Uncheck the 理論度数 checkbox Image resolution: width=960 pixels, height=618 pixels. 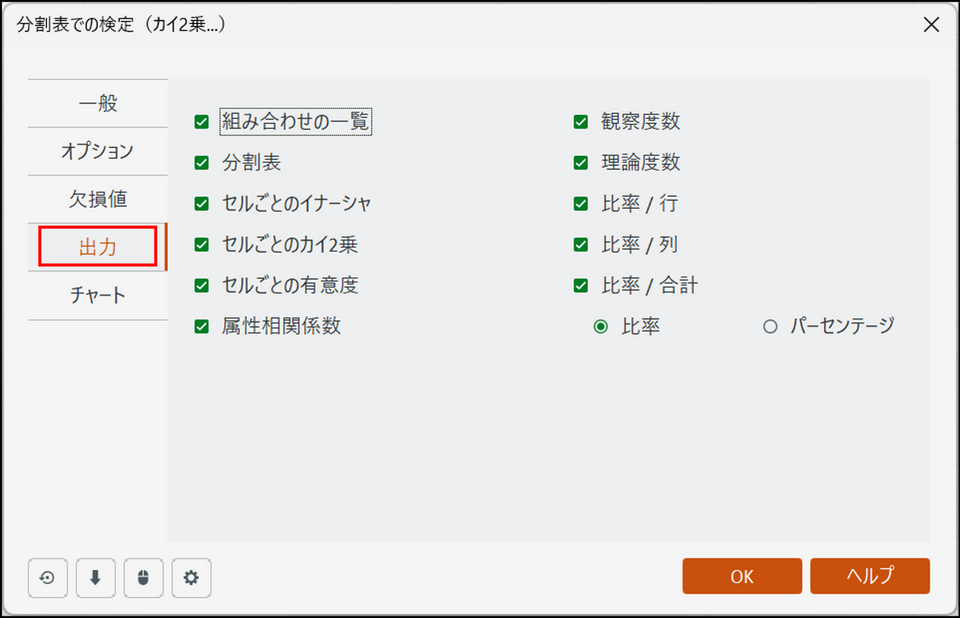tap(581, 163)
